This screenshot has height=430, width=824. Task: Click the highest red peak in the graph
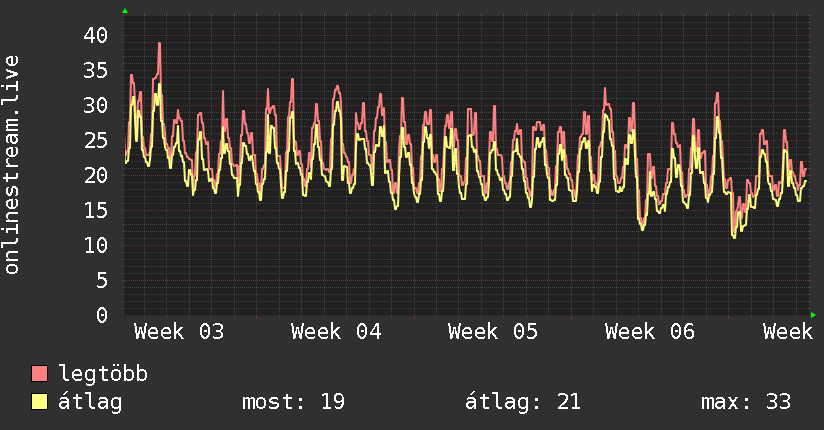coord(159,44)
